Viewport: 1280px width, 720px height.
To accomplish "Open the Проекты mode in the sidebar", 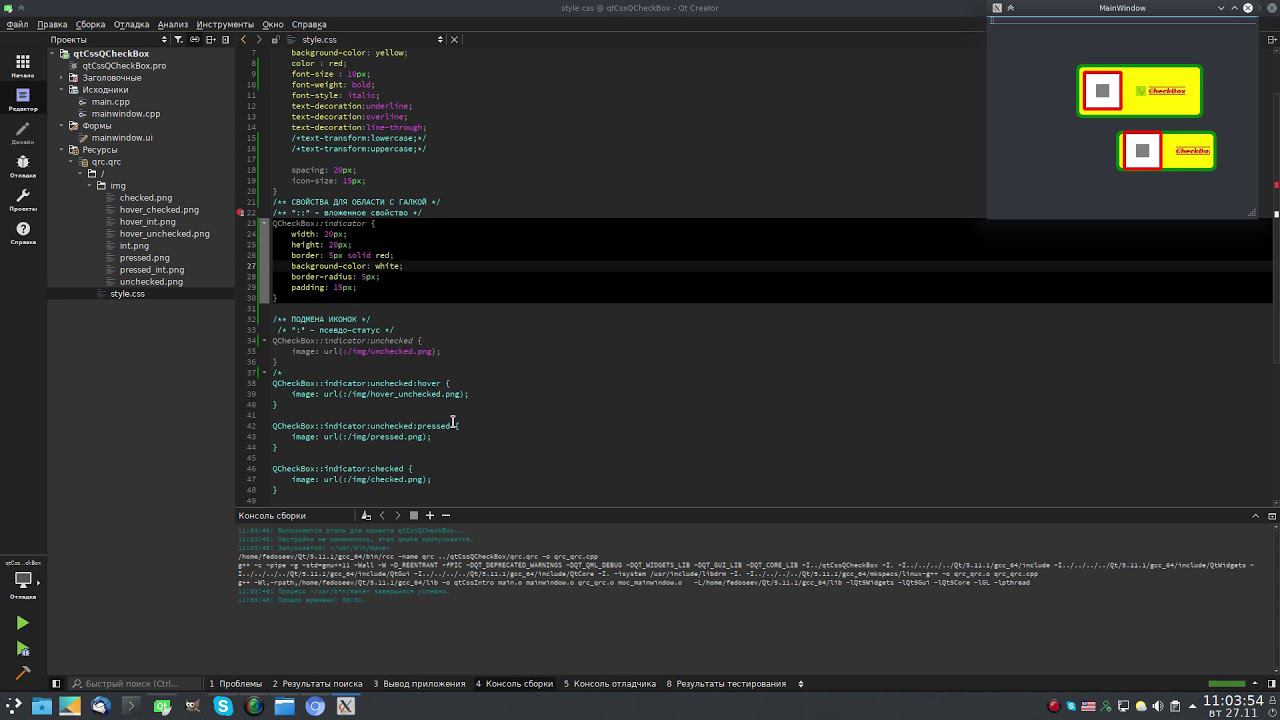I will [23, 200].
